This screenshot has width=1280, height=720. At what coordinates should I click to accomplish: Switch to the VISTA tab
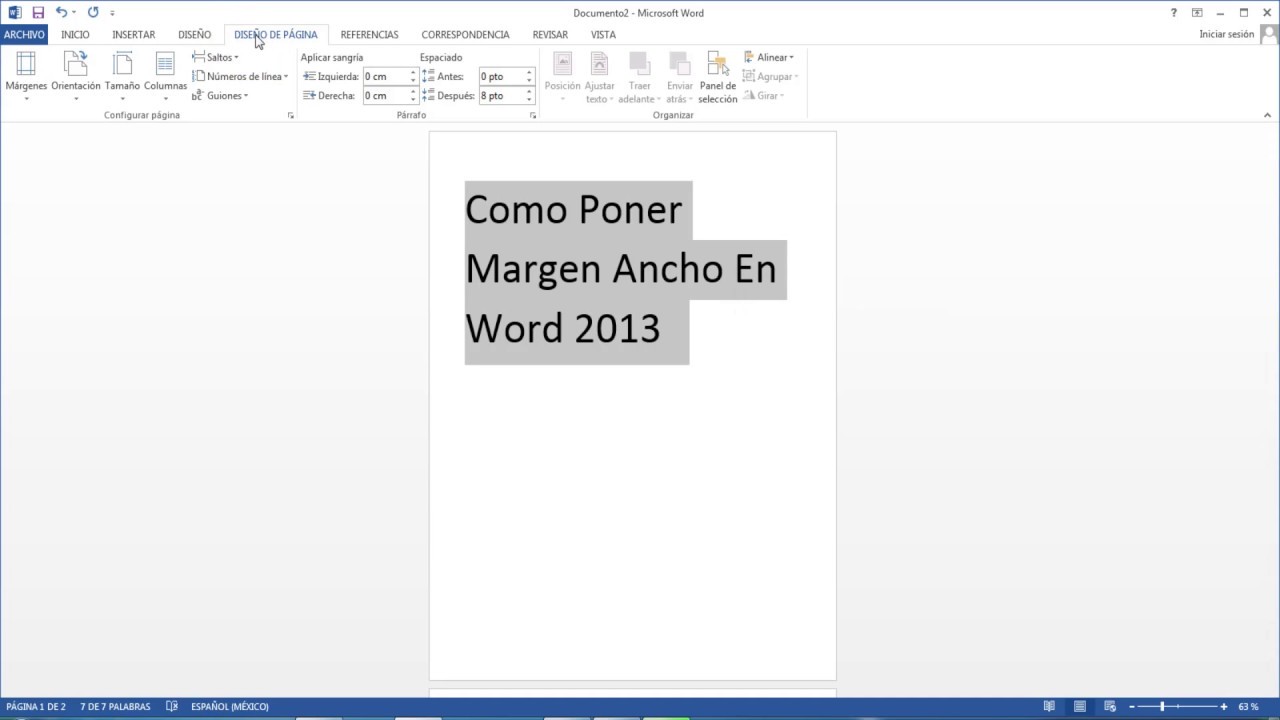click(x=603, y=34)
